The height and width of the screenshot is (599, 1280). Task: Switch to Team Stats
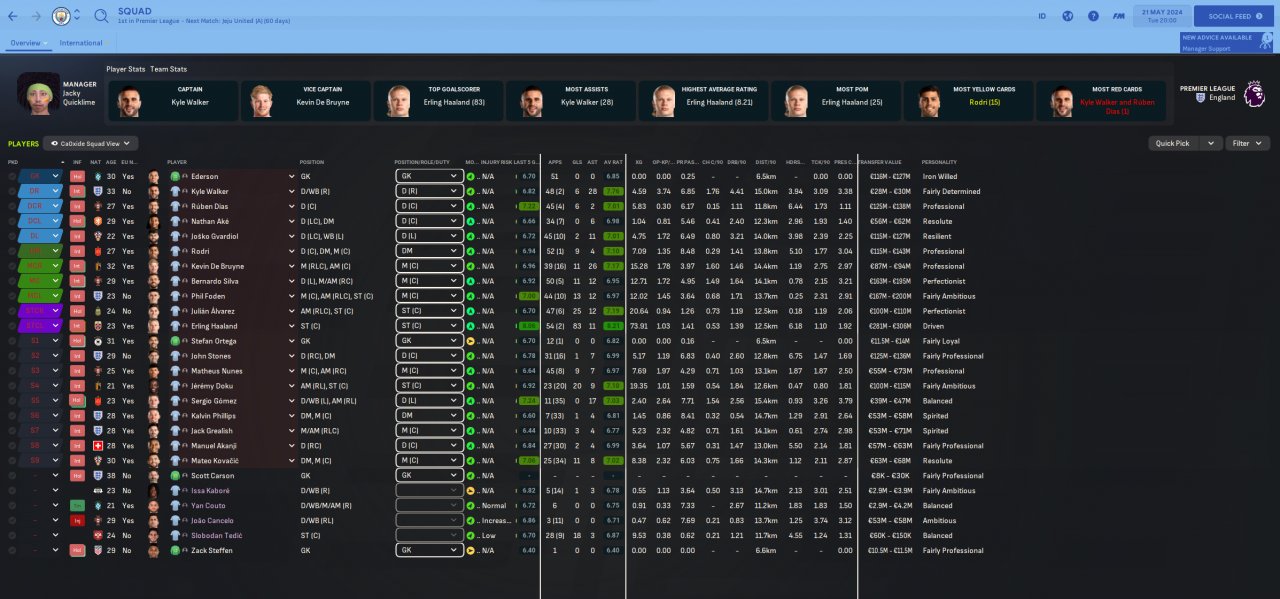point(169,69)
